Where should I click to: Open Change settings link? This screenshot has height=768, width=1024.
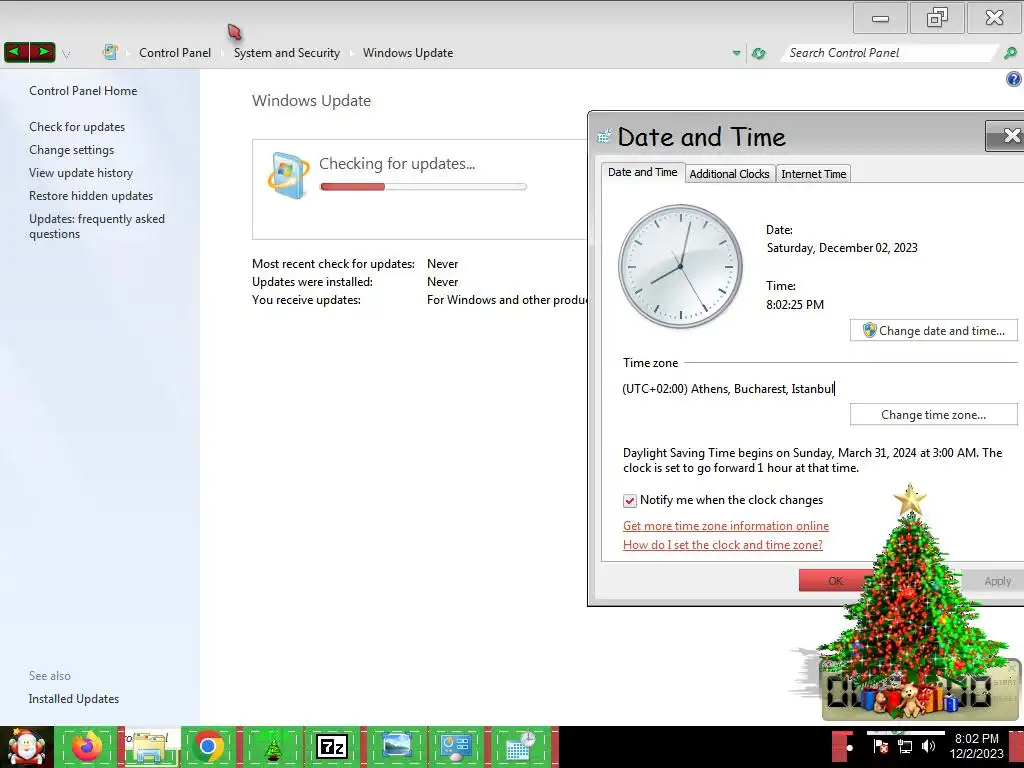pos(71,150)
